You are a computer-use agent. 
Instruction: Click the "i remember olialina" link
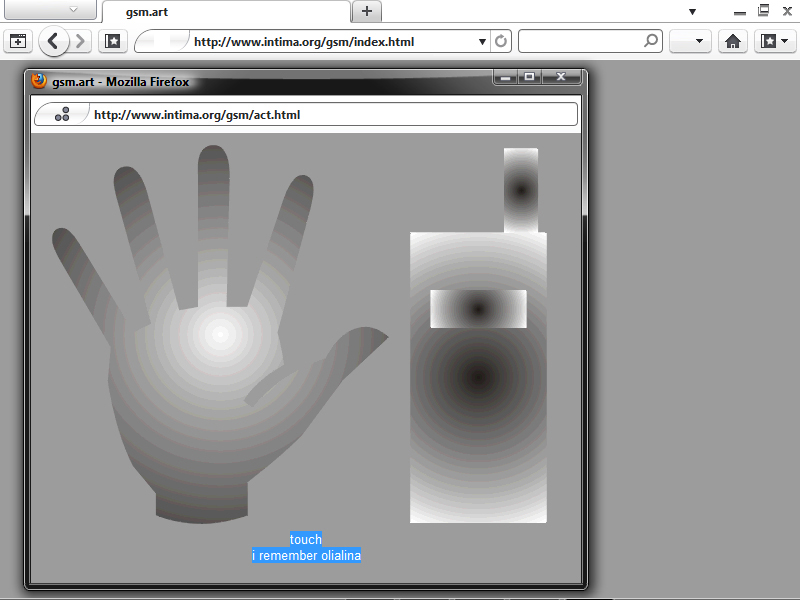point(306,555)
